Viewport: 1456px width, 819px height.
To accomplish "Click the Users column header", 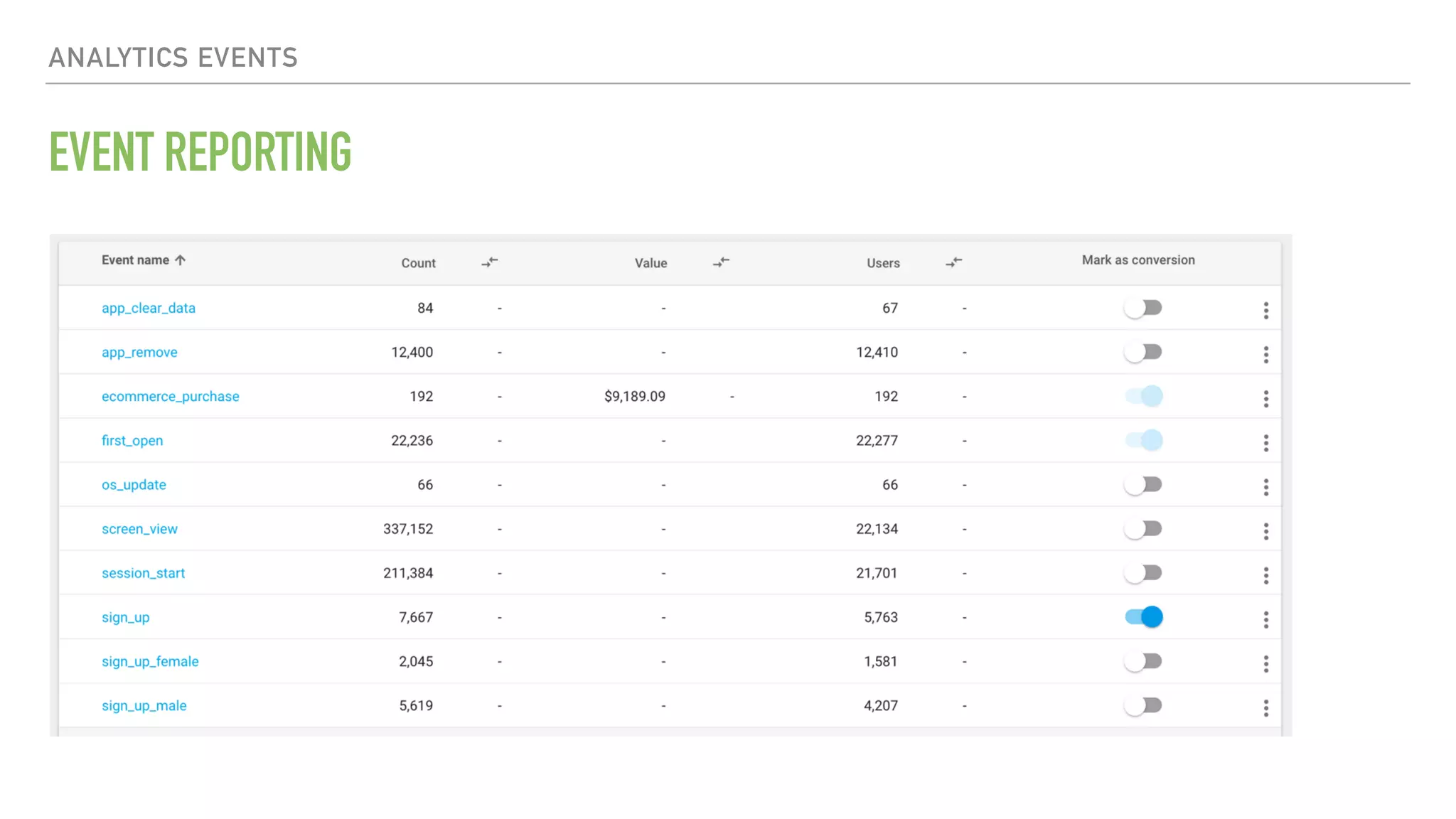I will point(883,263).
